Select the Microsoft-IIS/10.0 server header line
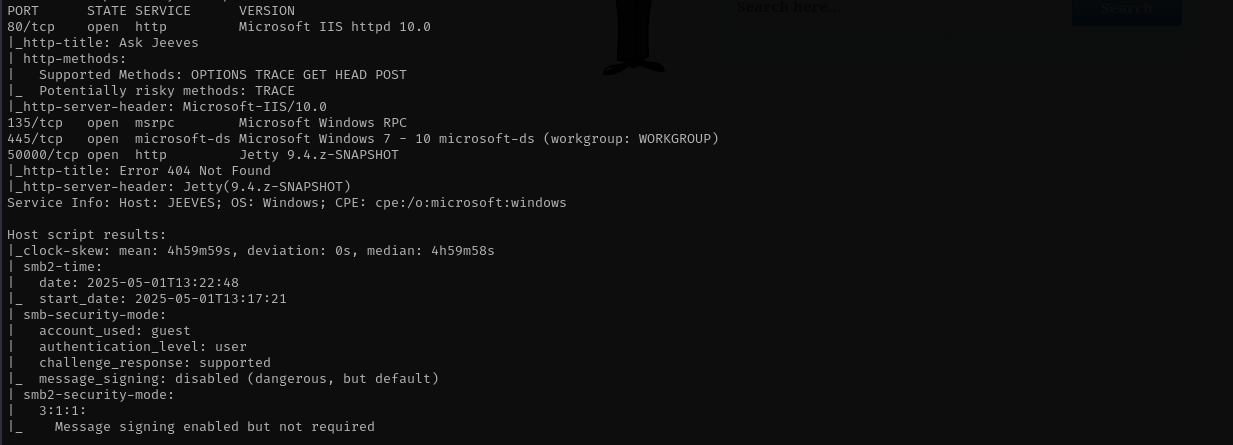The width and height of the screenshot is (1233, 445). pos(167,107)
